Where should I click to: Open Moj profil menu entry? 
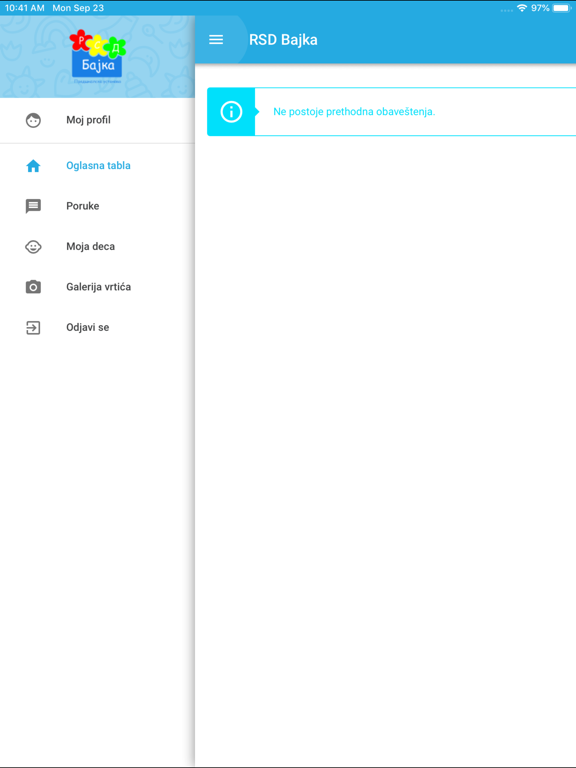tap(97, 120)
